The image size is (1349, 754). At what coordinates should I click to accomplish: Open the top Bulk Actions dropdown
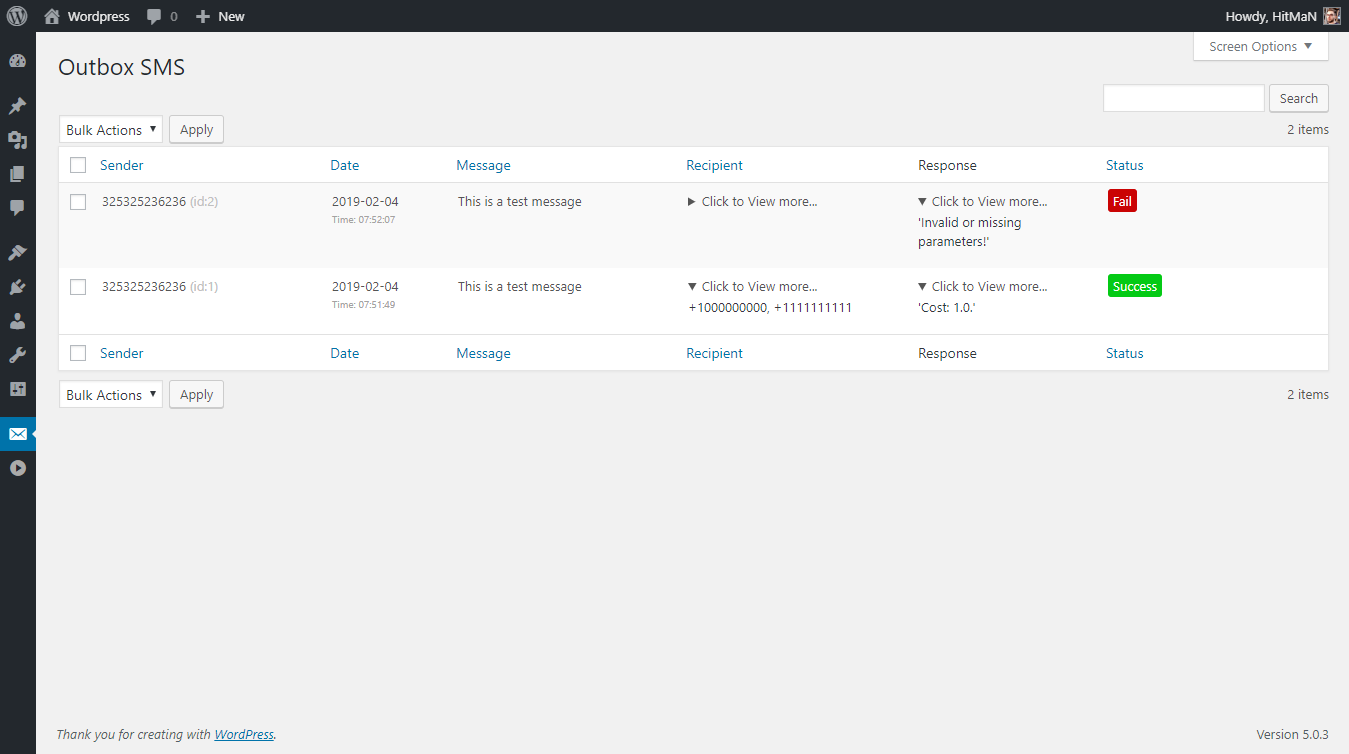(x=110, y=130)
